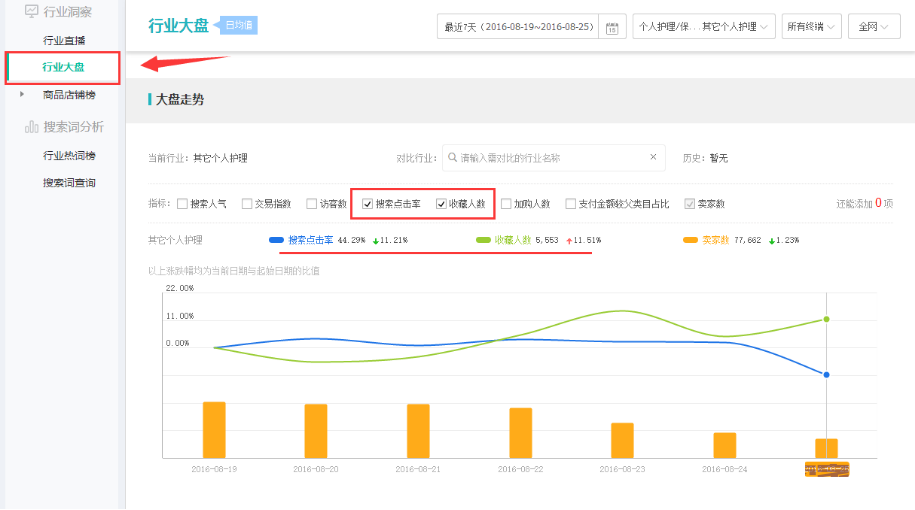915x510 pixels.
Task: Focus the compare industry name input field
Action: (x=553, y=158)
